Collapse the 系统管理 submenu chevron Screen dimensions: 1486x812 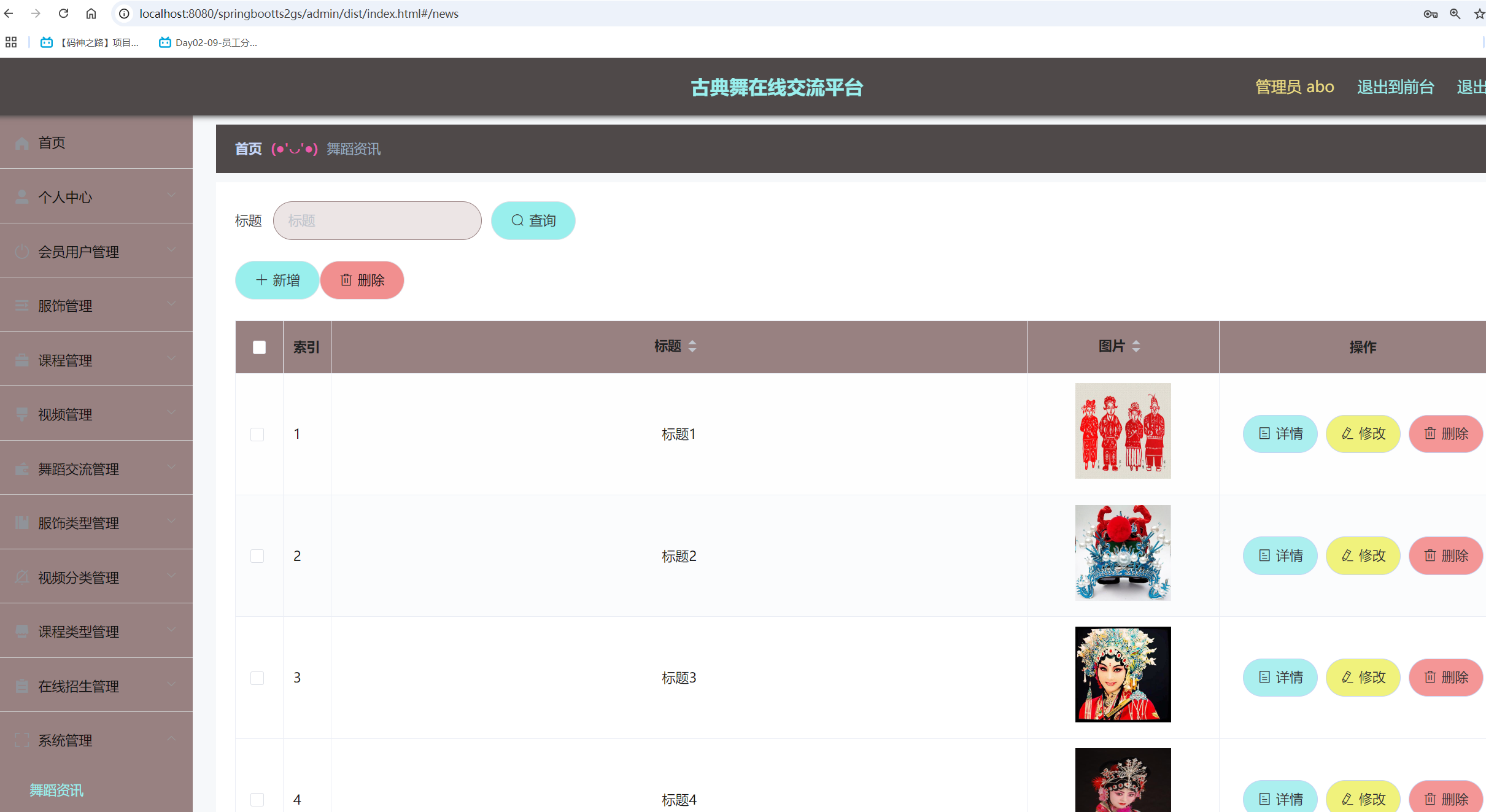[x=171, y=738]
